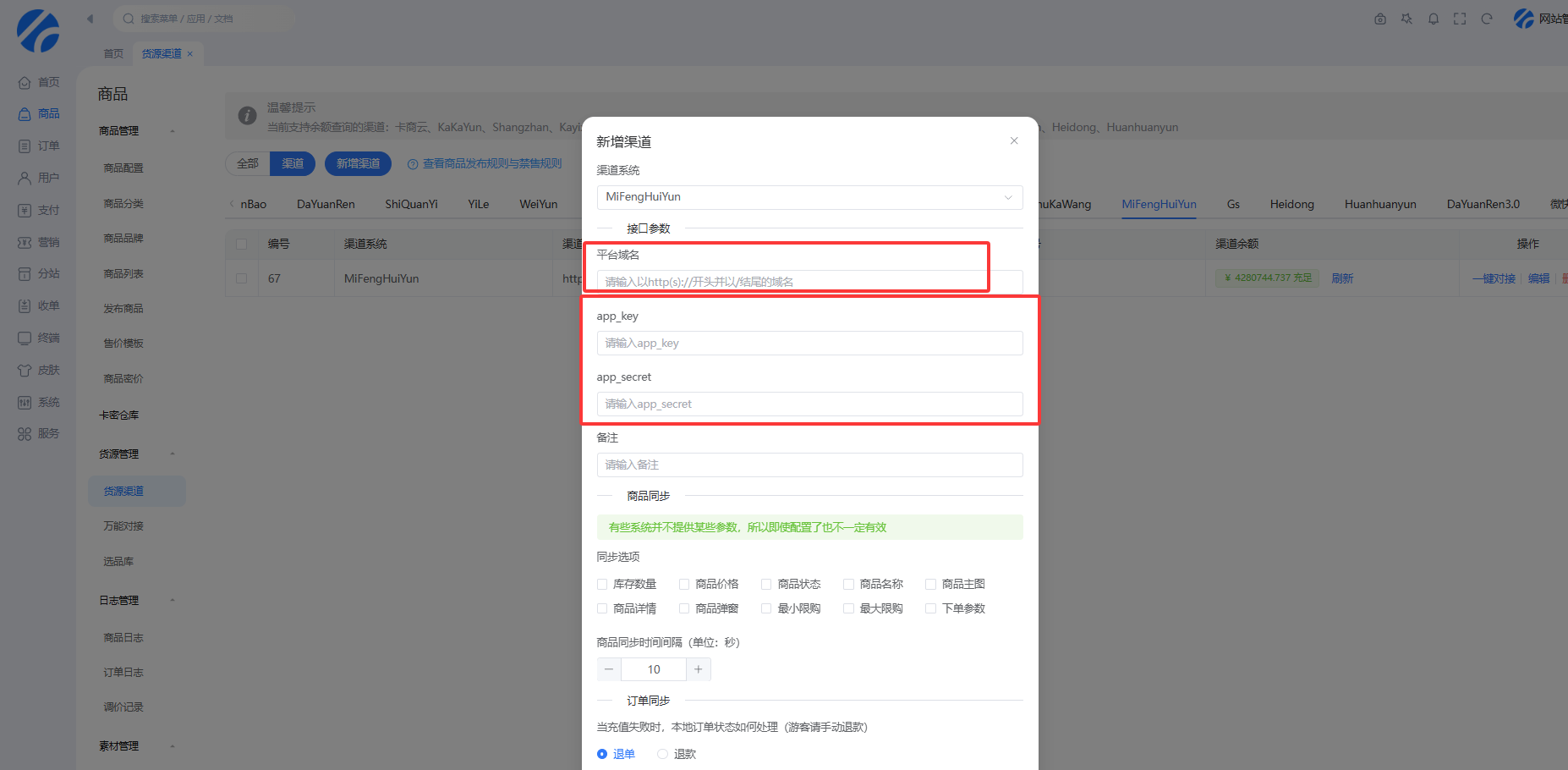Open the 用户 sidebar icon
This screenshot has height=770, width=1568.
[x=25, y=179]
